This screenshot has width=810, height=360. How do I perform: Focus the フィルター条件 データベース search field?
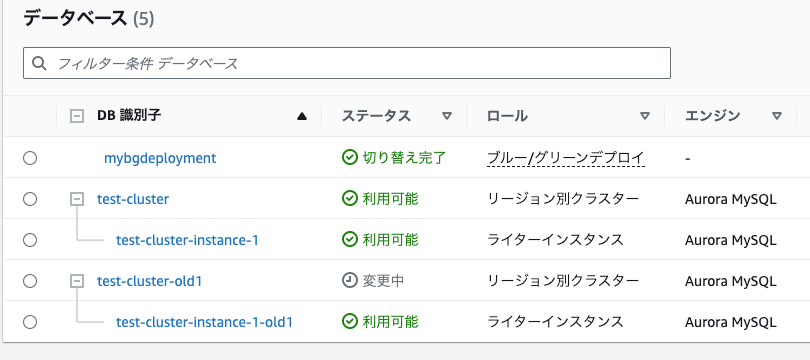pos(347,63)
